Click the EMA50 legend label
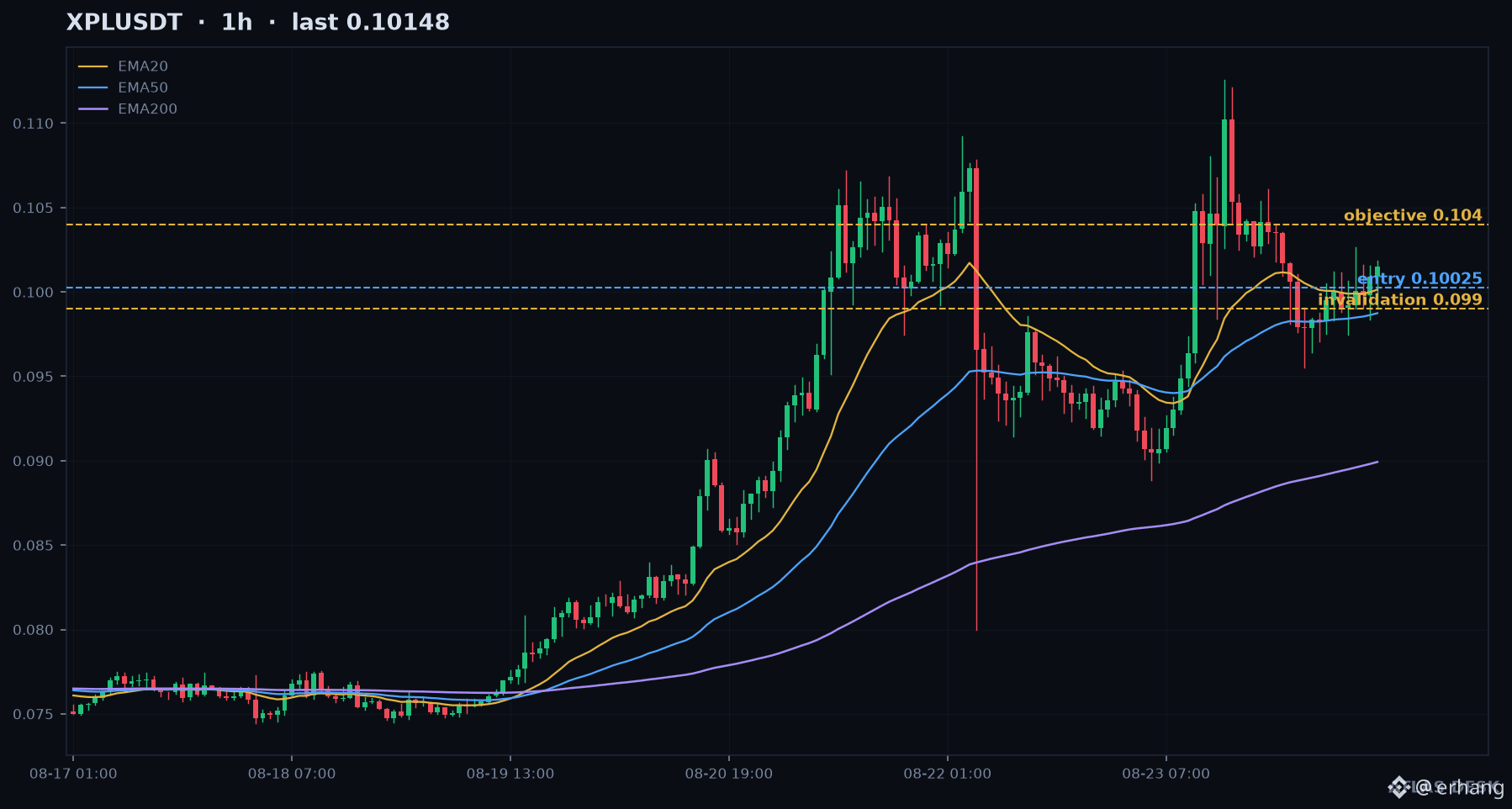This screenshot has height=809, width=1512. click(143, 87)
